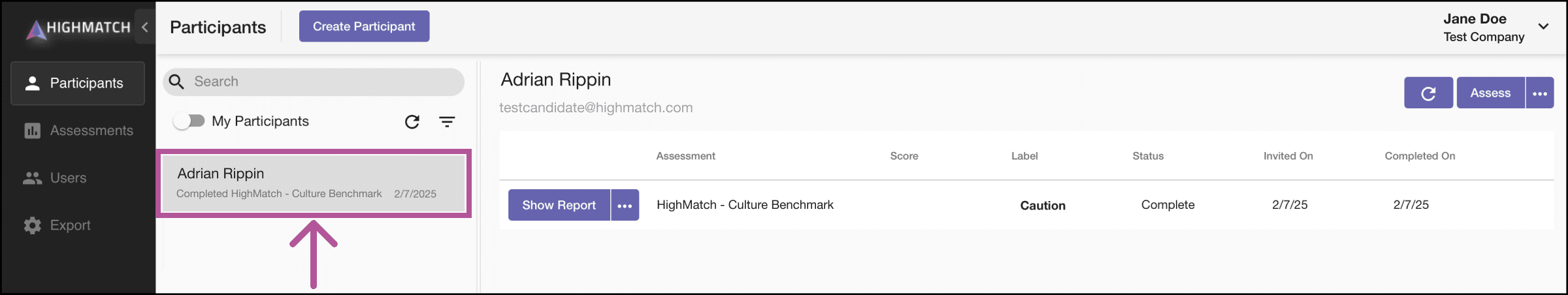This screenshot has height=295, width=1568.
Task: Click the Show Report button
Action: [x=559, y=205]
